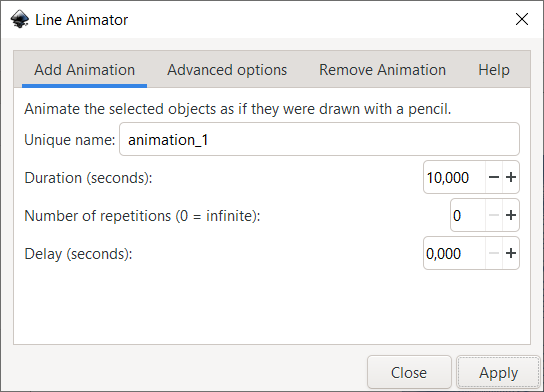Viewport: 544px width, 392px height.
Task: Click the Delay value field showing 0,000
Action: [x=454, y=253]
